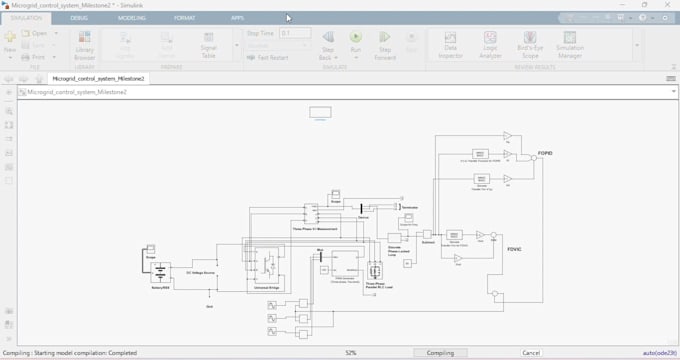
Task: Click the Fit to View palette icon
Action: [9, 125]
